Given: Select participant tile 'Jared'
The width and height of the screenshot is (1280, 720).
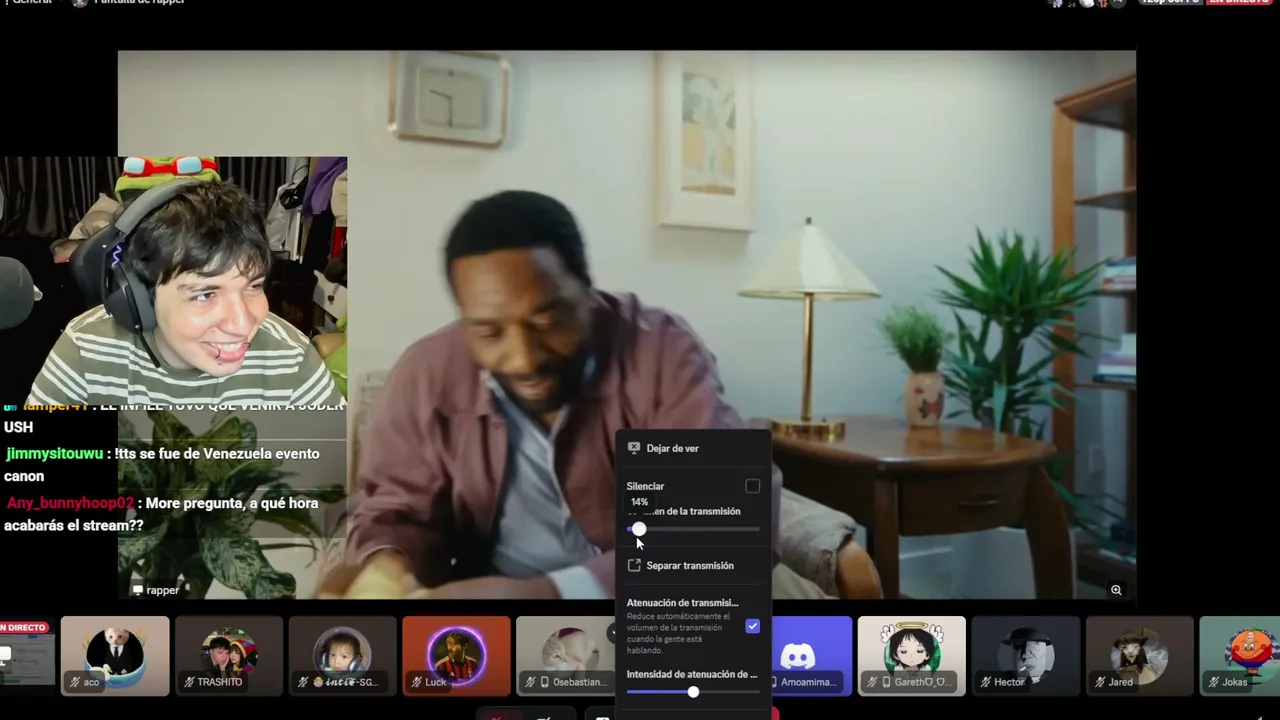Looking at the screenshot, I should tap(1140, 656).
